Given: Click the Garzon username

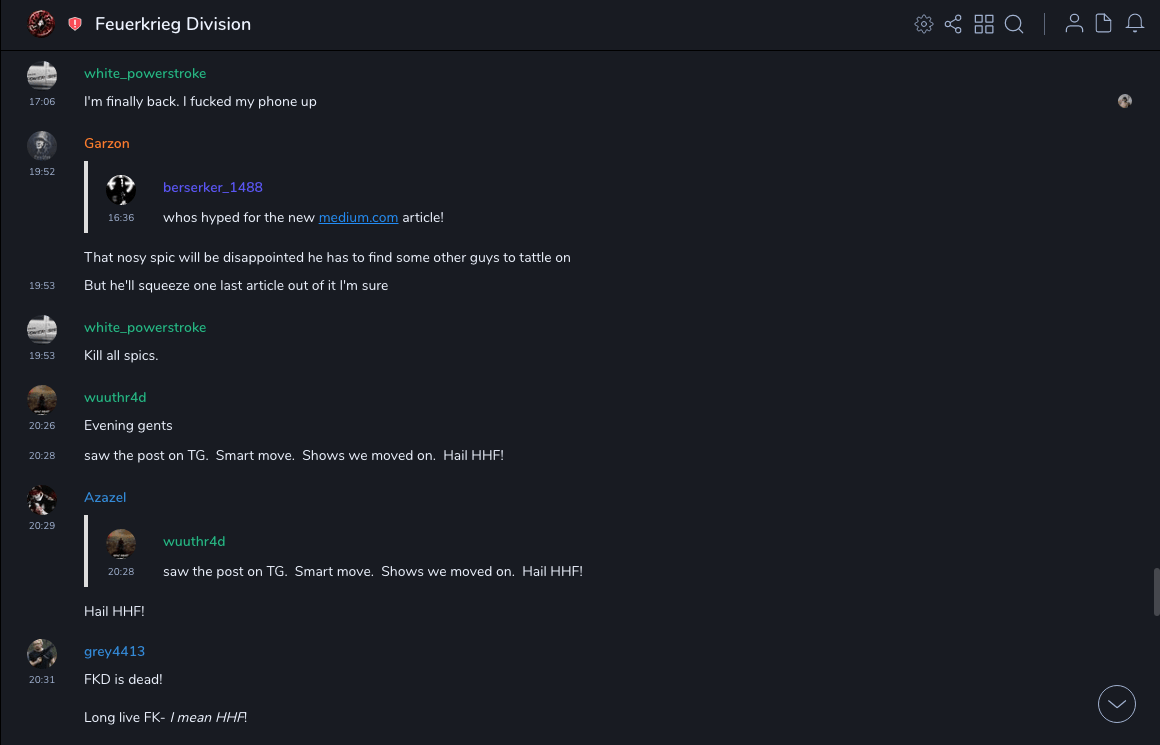Looking at the screenshot, I should (x=107, y=143).
